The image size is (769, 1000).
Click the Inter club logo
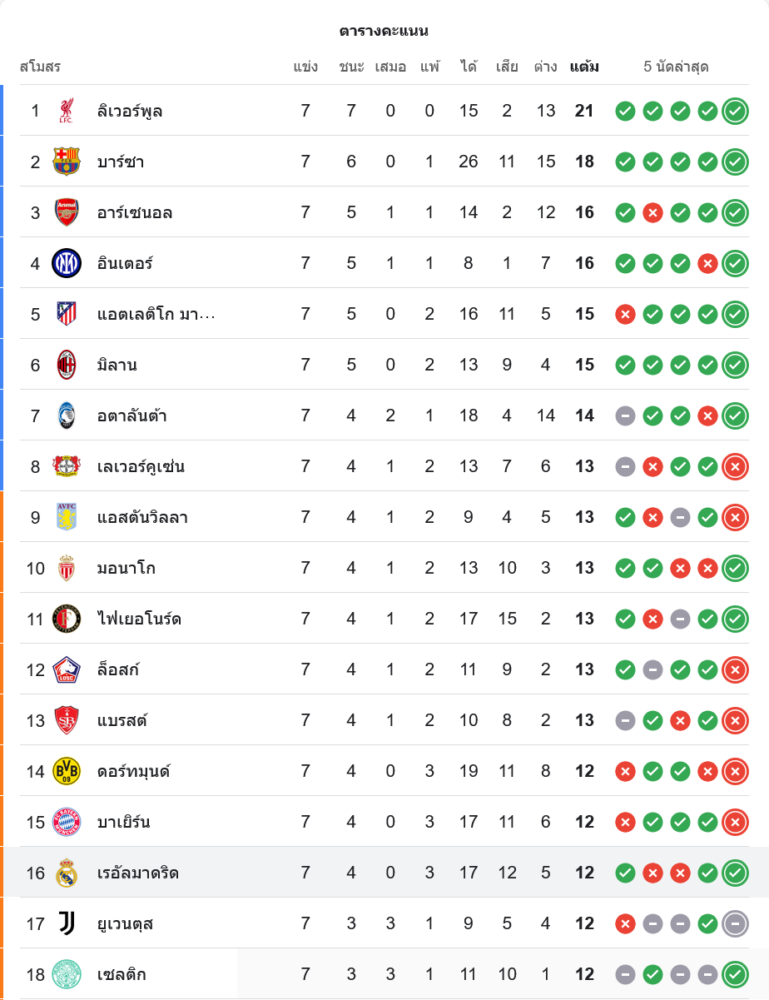66,263
